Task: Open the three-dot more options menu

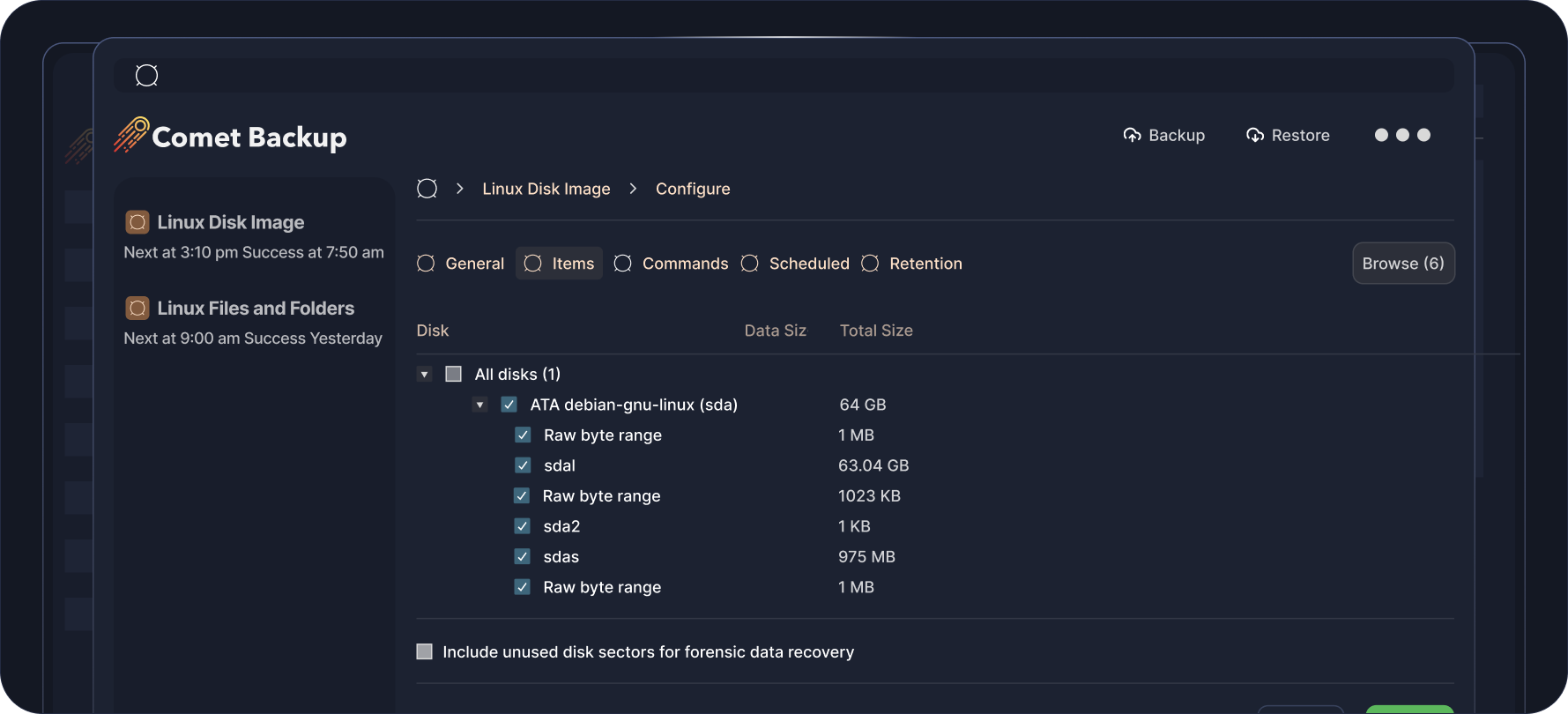Action: (1402, 135)
